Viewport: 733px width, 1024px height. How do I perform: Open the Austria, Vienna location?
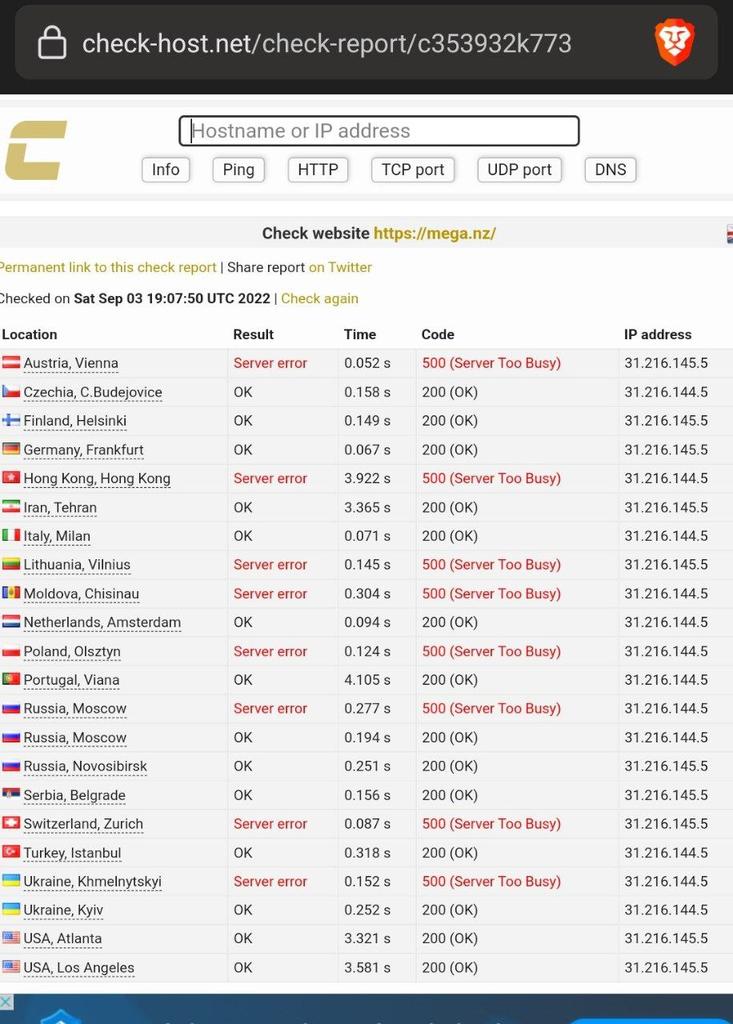[x=71, y=363]
